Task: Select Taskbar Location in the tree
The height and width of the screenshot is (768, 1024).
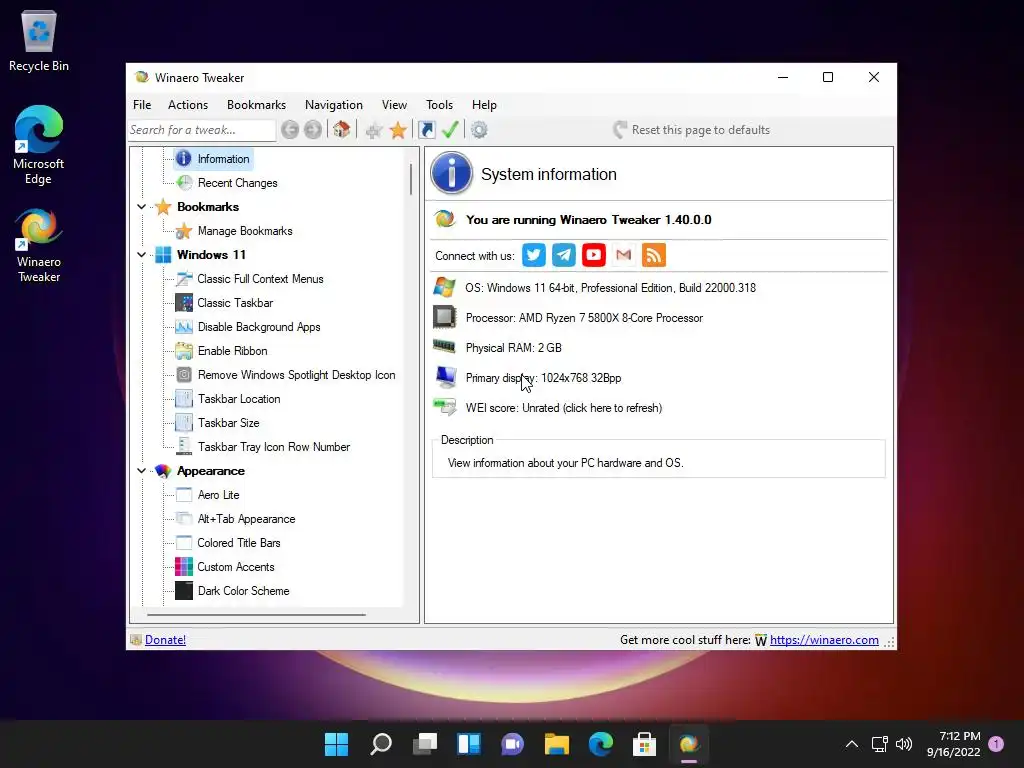Action: tap(239, 399)
